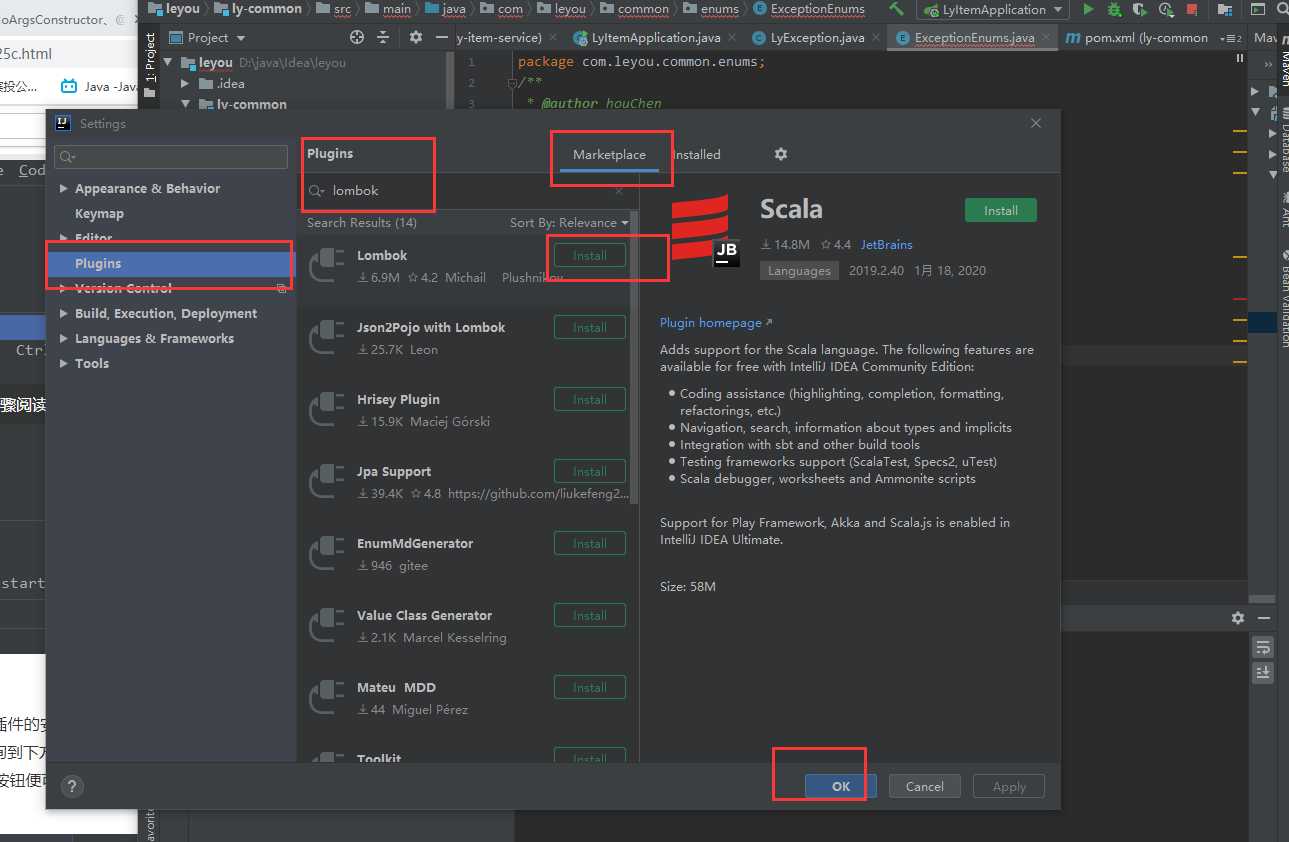The height and width of the screenshot is (842, 1289).
Task: Start debugging with the bug icon
Action: click(1114, 10)
